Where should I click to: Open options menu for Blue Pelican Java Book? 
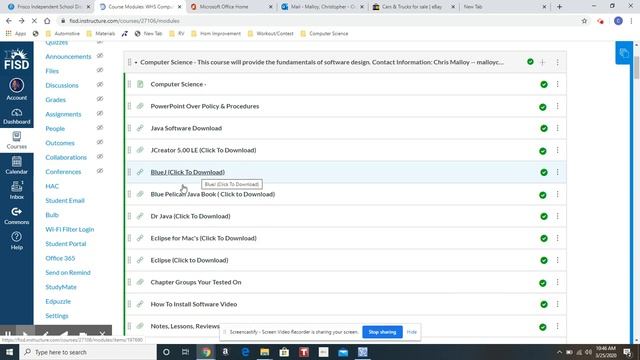point(558,194)
